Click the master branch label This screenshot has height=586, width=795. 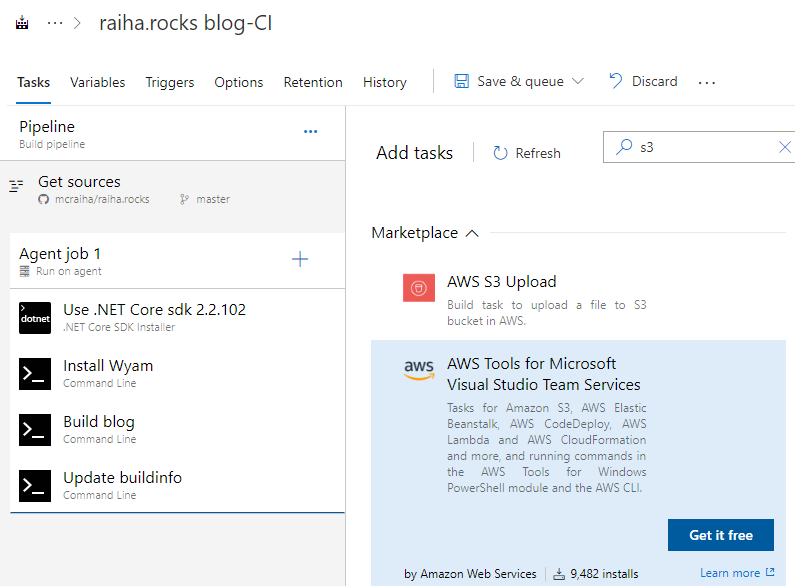213,199
